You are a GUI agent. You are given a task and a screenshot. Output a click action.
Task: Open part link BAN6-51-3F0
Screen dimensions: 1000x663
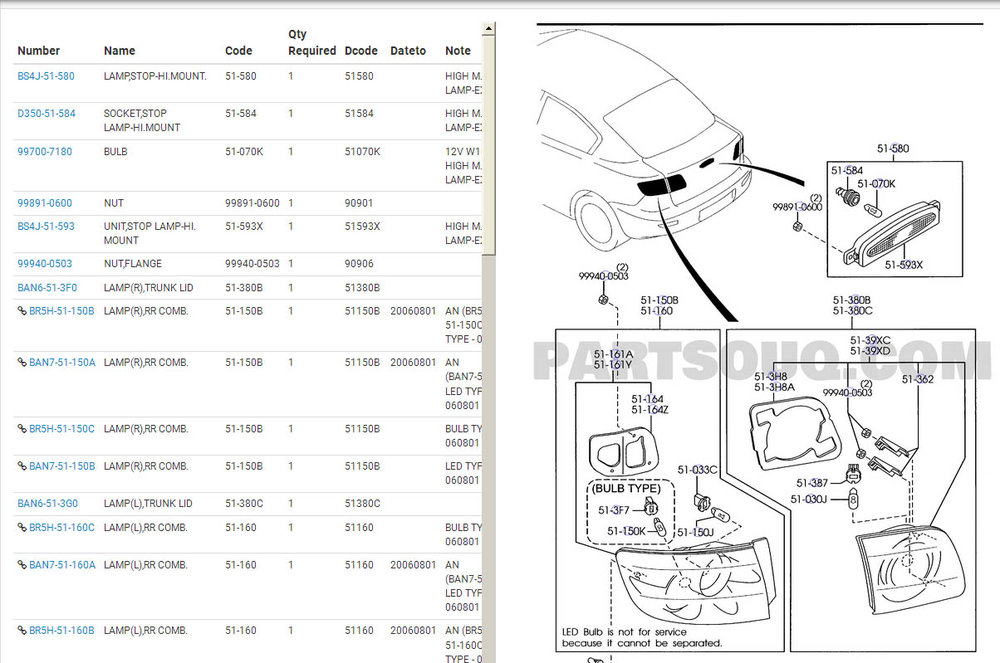click(47, 288)
